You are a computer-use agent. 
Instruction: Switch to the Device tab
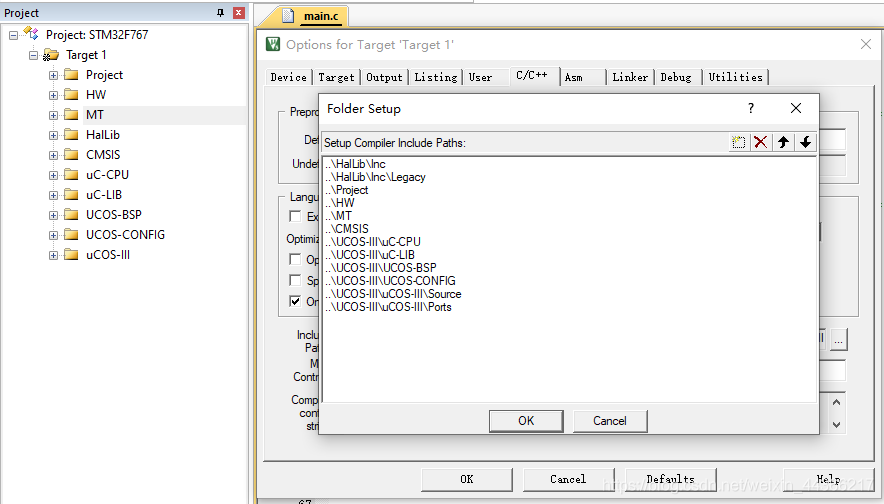coord(289,77)
